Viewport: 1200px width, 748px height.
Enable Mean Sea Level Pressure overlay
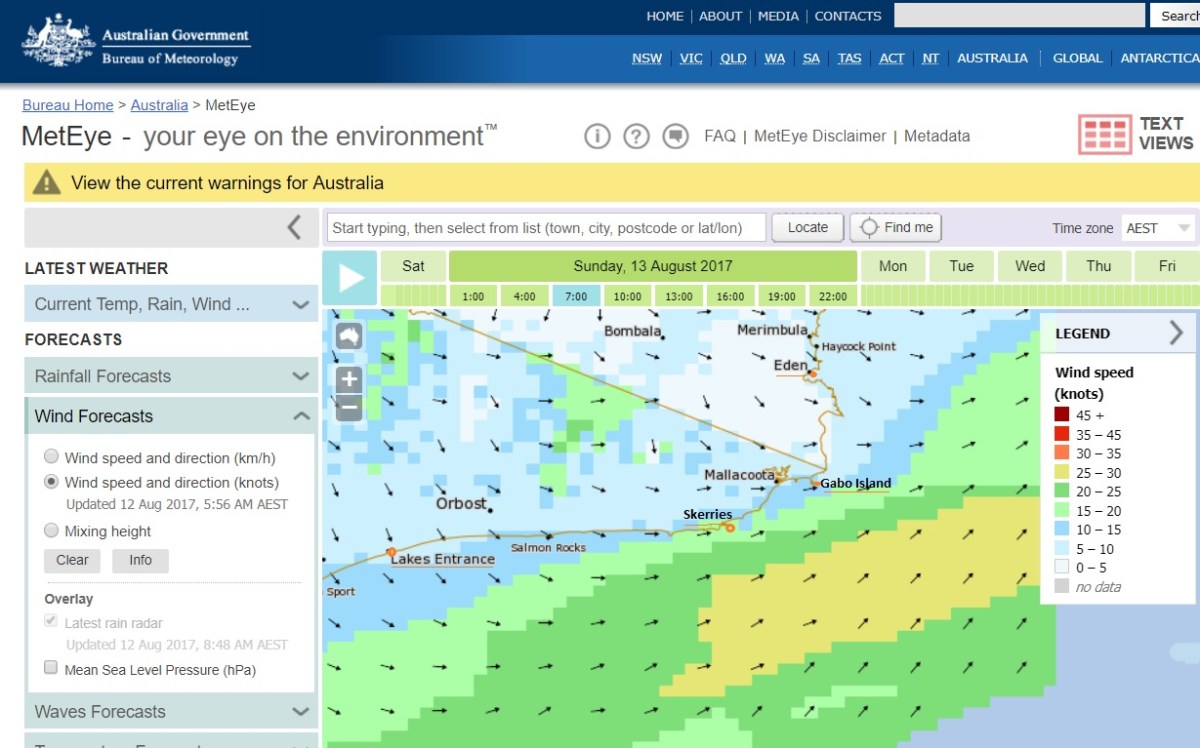pyautogui.click(x=51, y=668)
